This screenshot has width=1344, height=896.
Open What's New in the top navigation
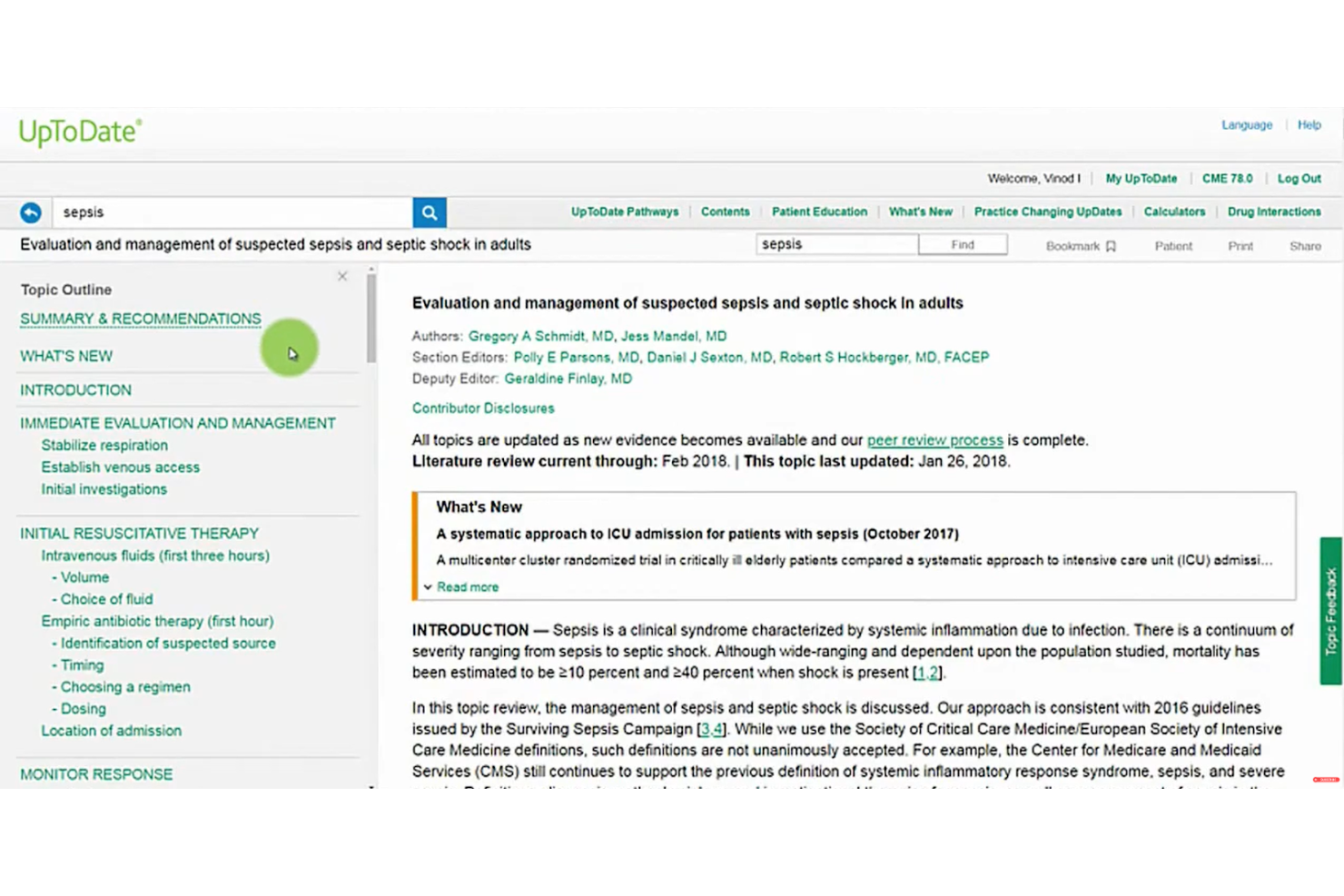point(921,212)
